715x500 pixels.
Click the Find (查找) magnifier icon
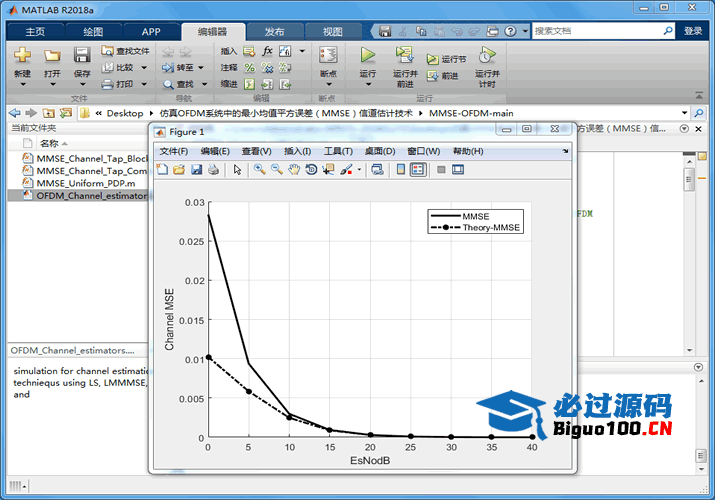[168, 84]
